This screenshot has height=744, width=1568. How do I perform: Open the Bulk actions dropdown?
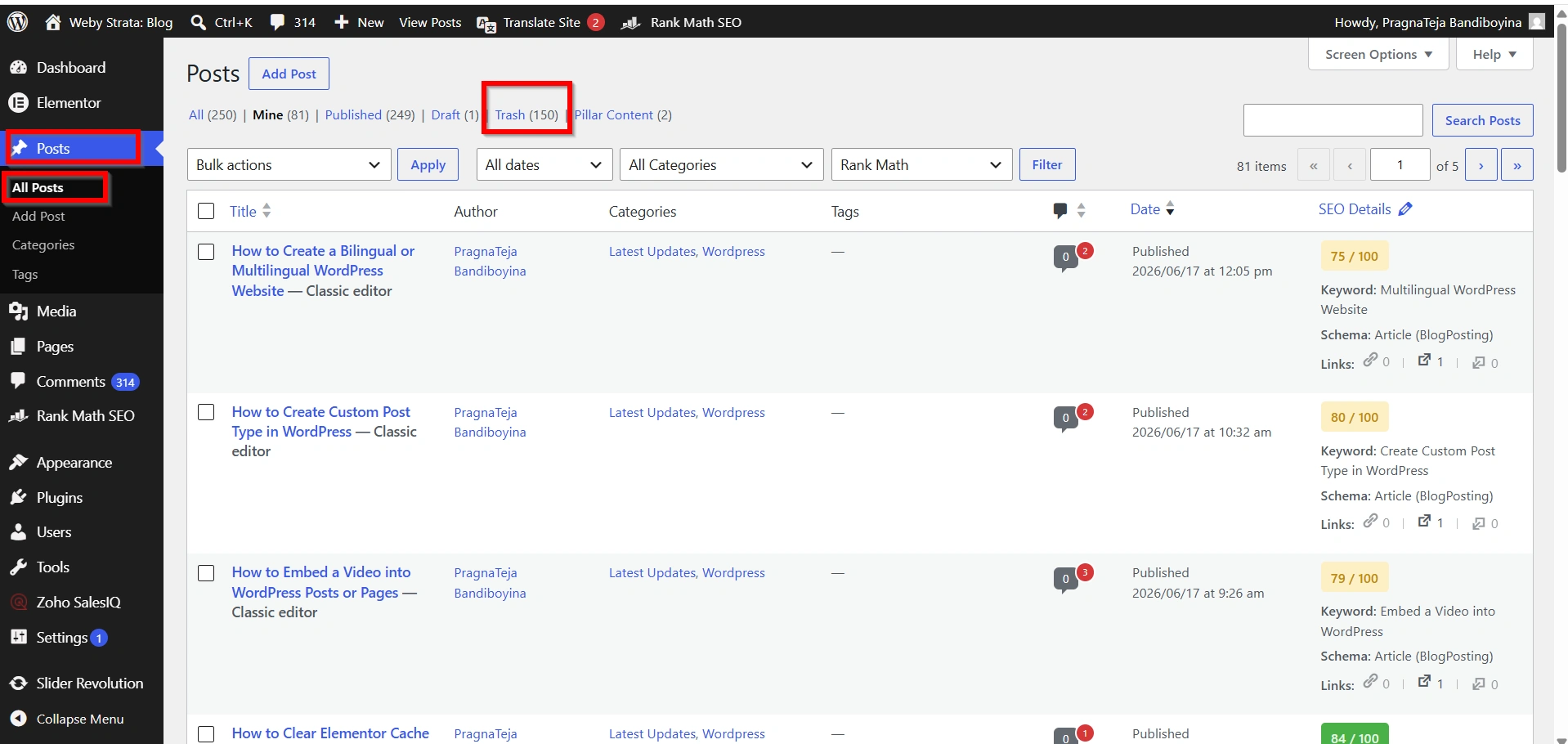click(289, 164)
